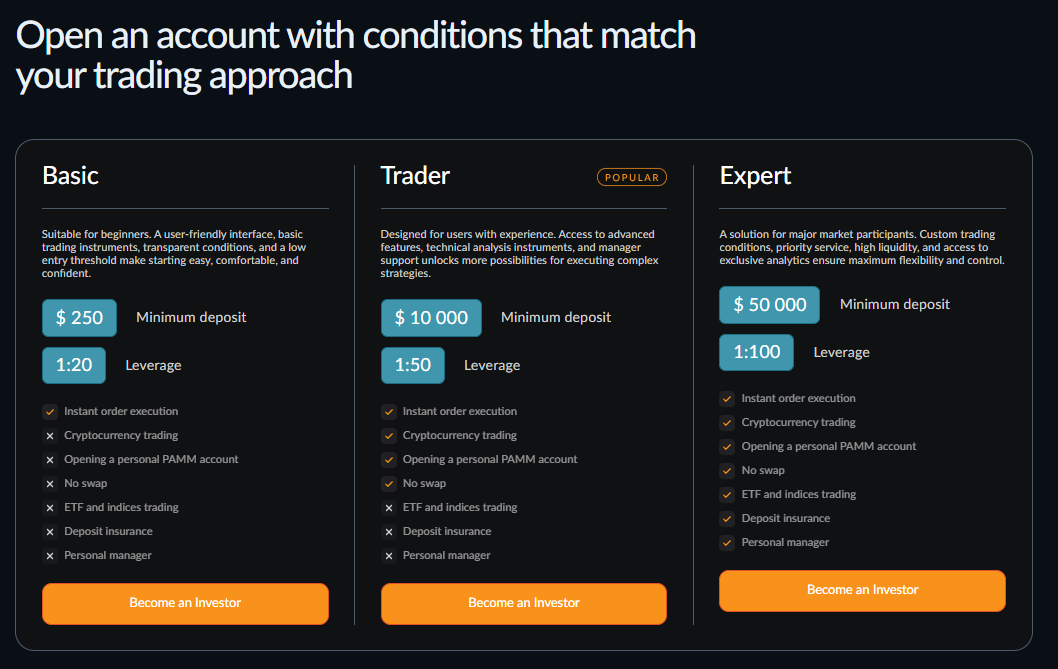1058x669 pixels.
Task: Click Basic plan's No swap X icon
Action: coord(50,483)
